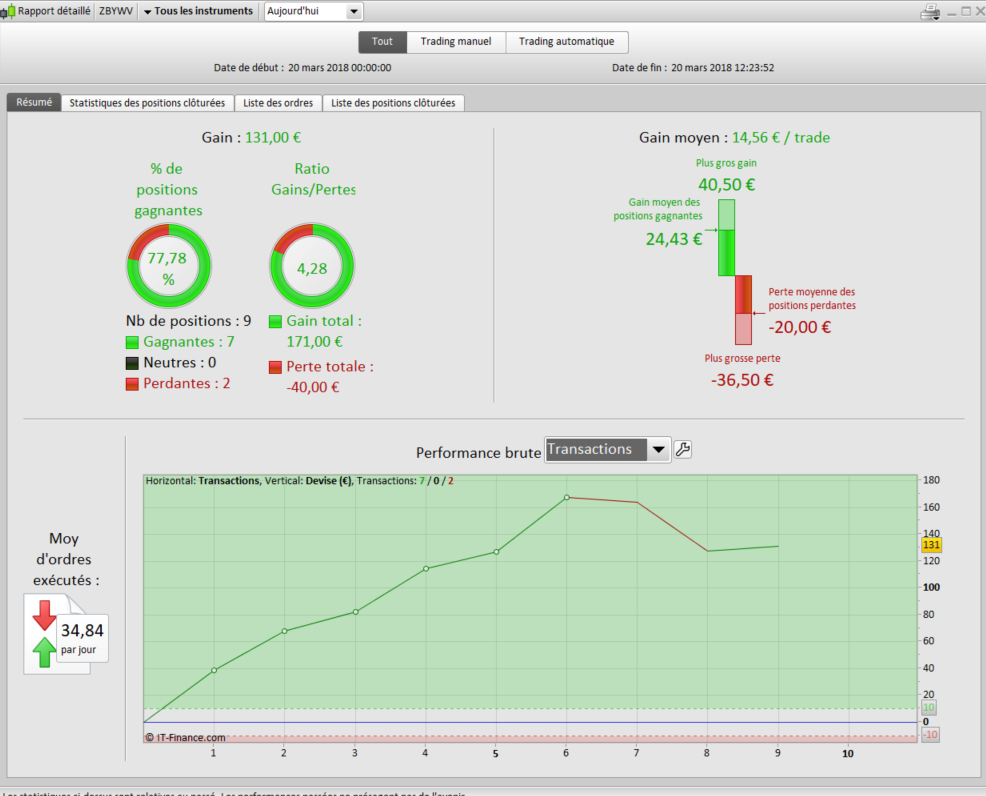The width and height of the screenshot is (986, 796).
Task: Select the Tout filter toggle
Action: (382, 42)
